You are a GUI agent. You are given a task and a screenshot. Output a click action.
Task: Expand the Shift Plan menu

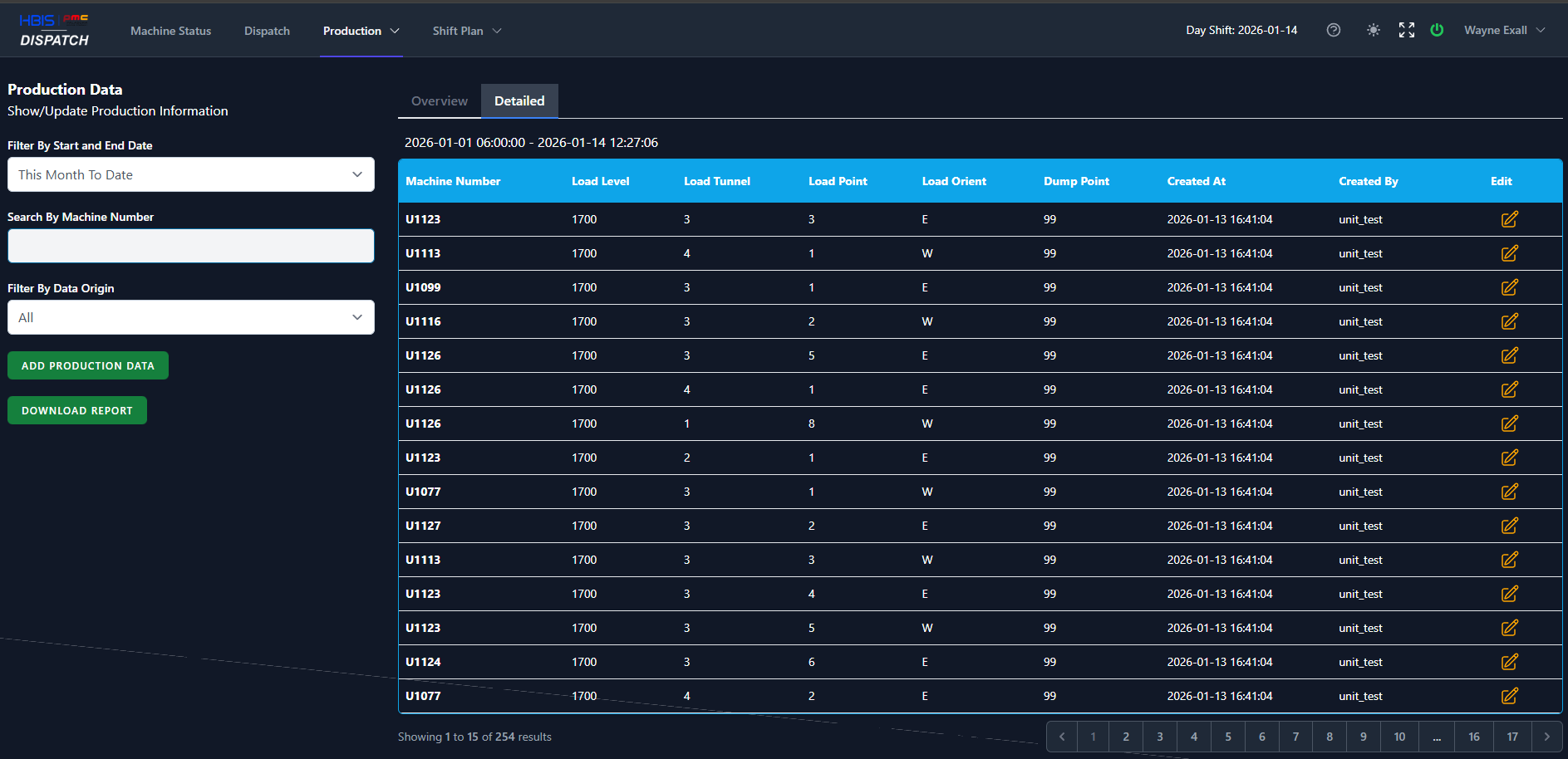[x=466, y=31]
